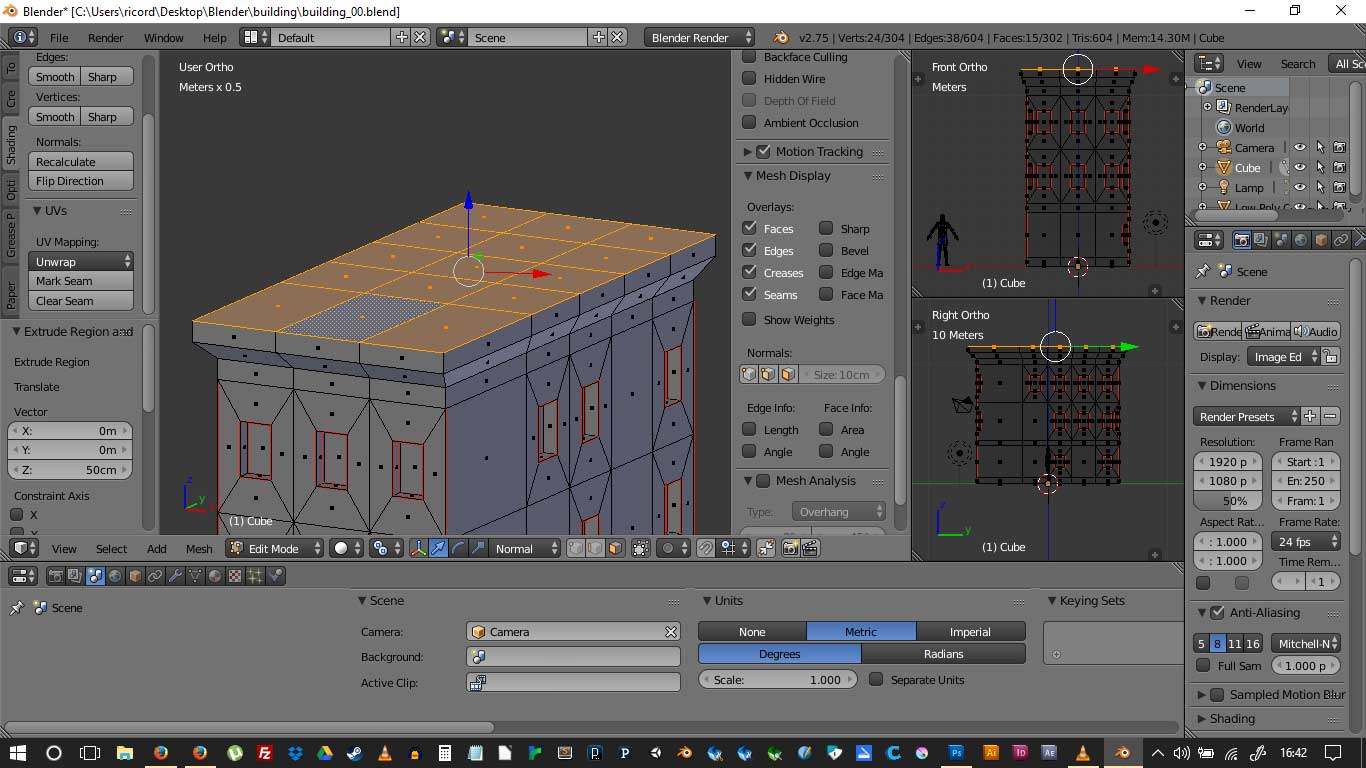Image resolution: width=1366 pixels, height=768 pixels.
Task: Open the Mesh menu in viewport header
Action: pyautogui.click(x=199, y=548)
